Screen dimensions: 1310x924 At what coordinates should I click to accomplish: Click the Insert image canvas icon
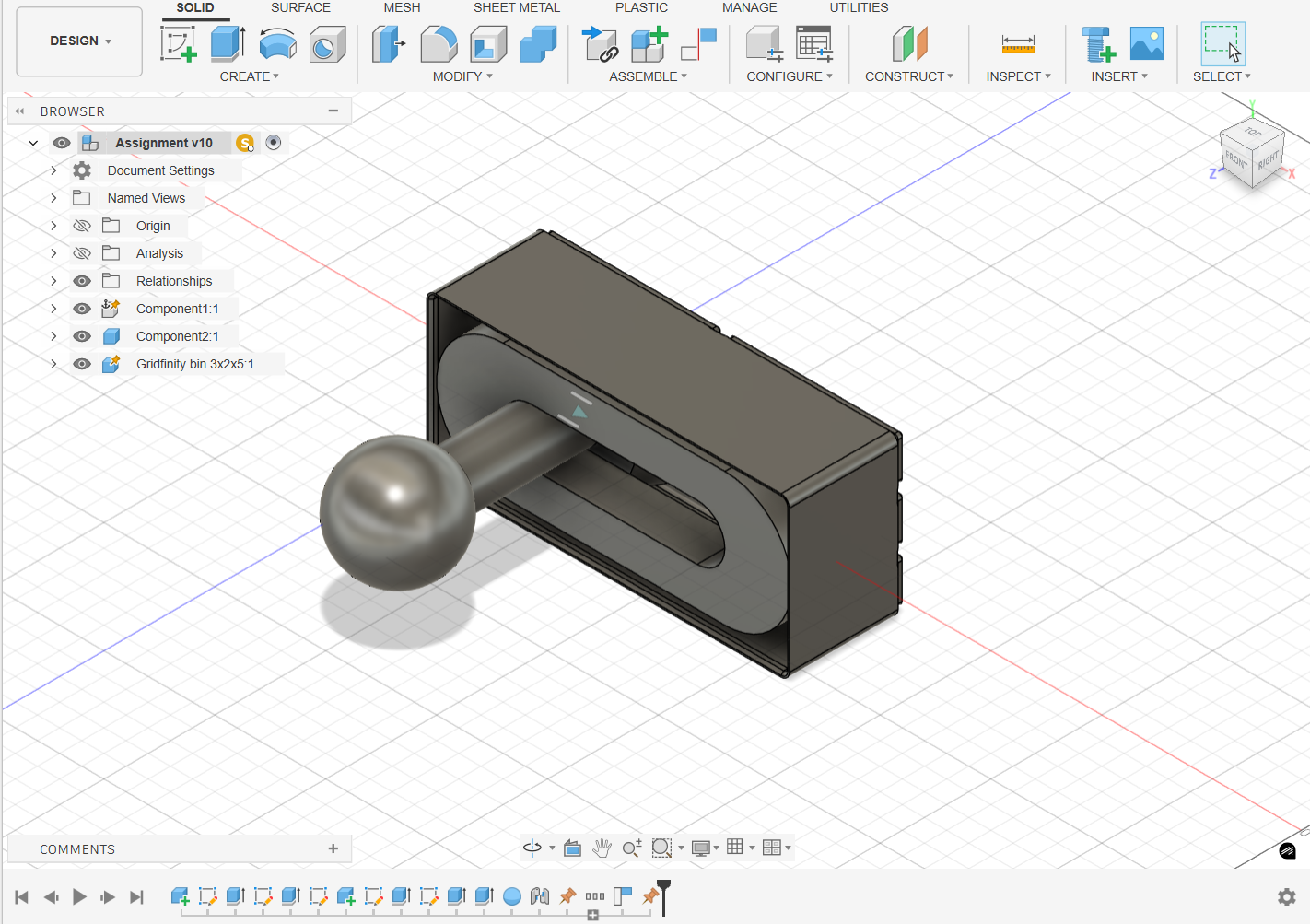point(1147,43)
